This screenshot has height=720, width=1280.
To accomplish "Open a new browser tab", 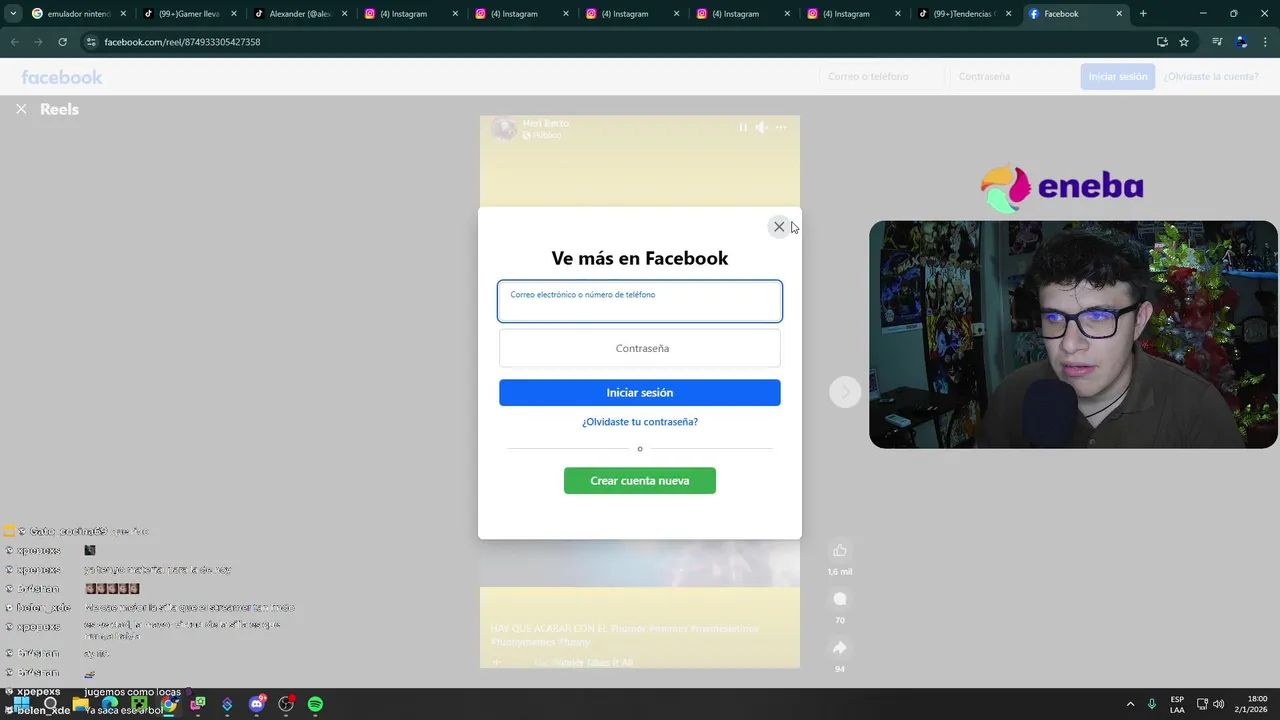I will pos(1143,14).
